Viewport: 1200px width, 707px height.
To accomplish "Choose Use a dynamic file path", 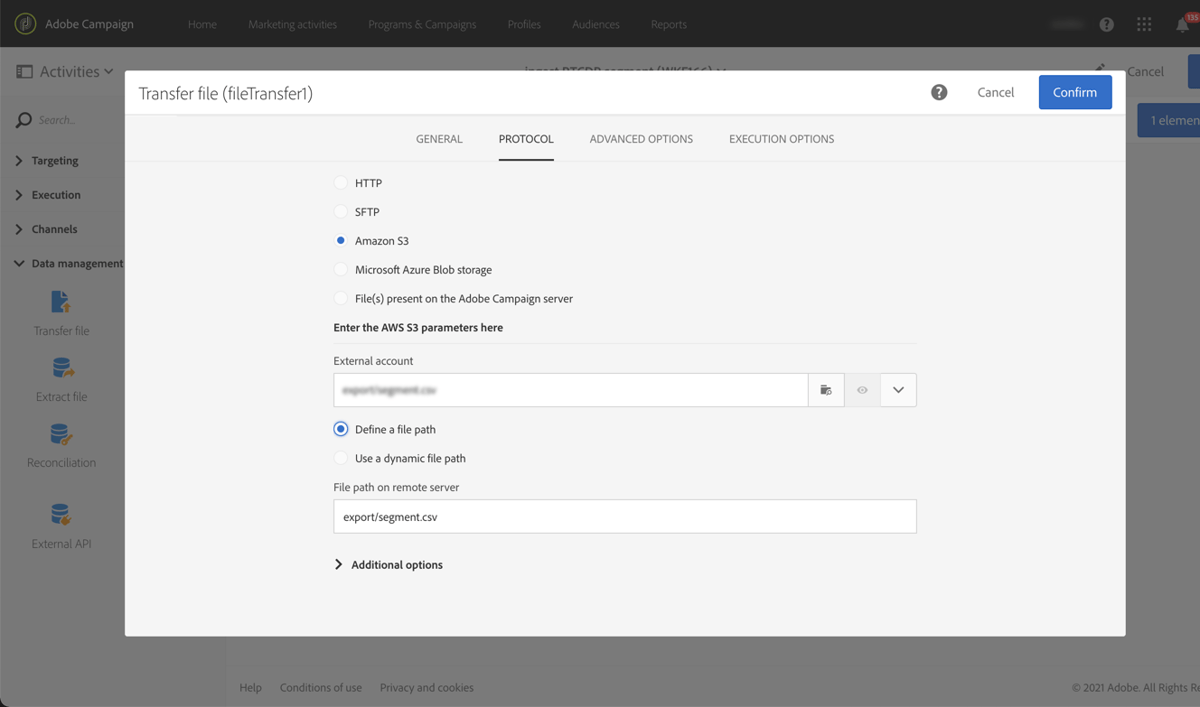I will coord(340,458).
